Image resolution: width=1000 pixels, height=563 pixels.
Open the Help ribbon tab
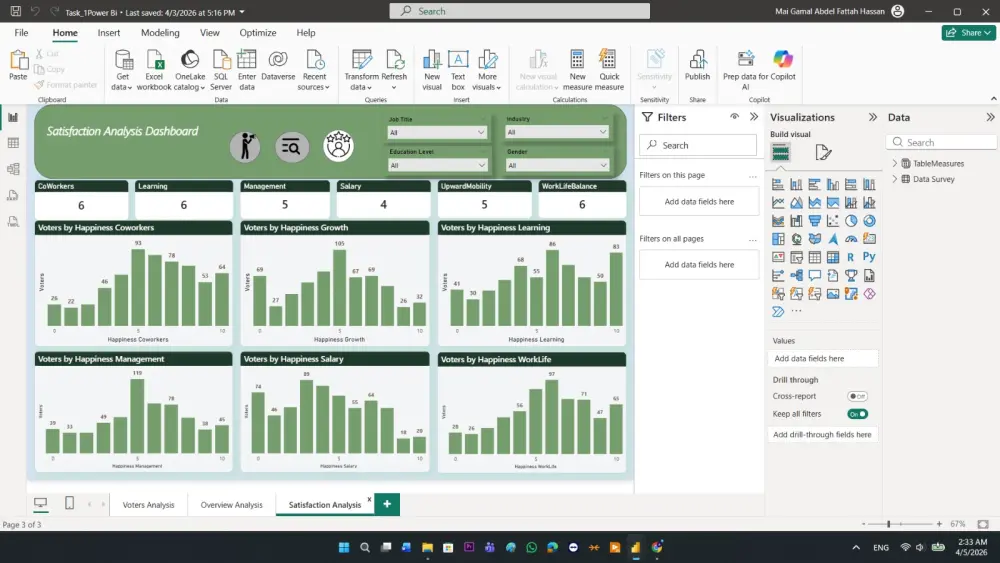tap(305, 33)
